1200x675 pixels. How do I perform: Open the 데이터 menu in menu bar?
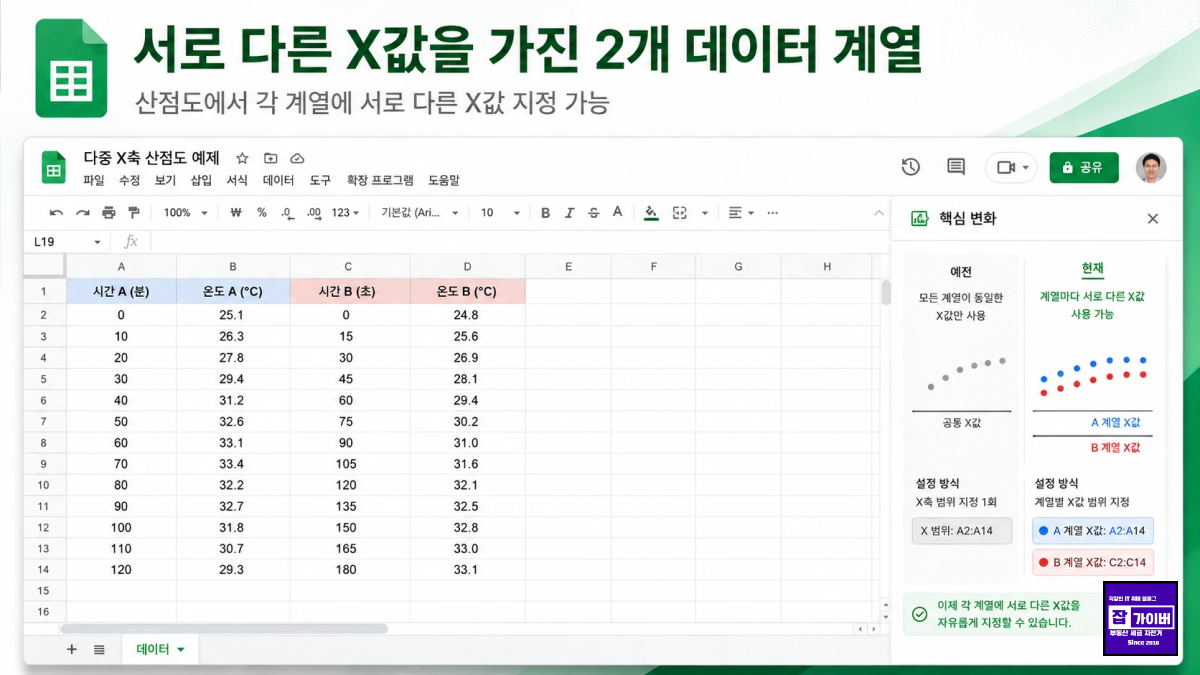(x=278, y=181)
